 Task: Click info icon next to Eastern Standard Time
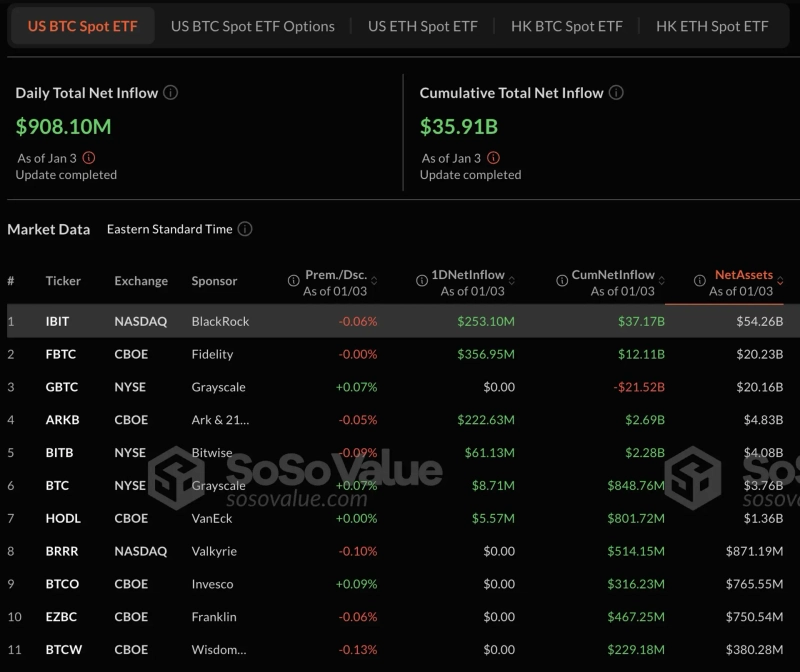click(x=245, y=229)
